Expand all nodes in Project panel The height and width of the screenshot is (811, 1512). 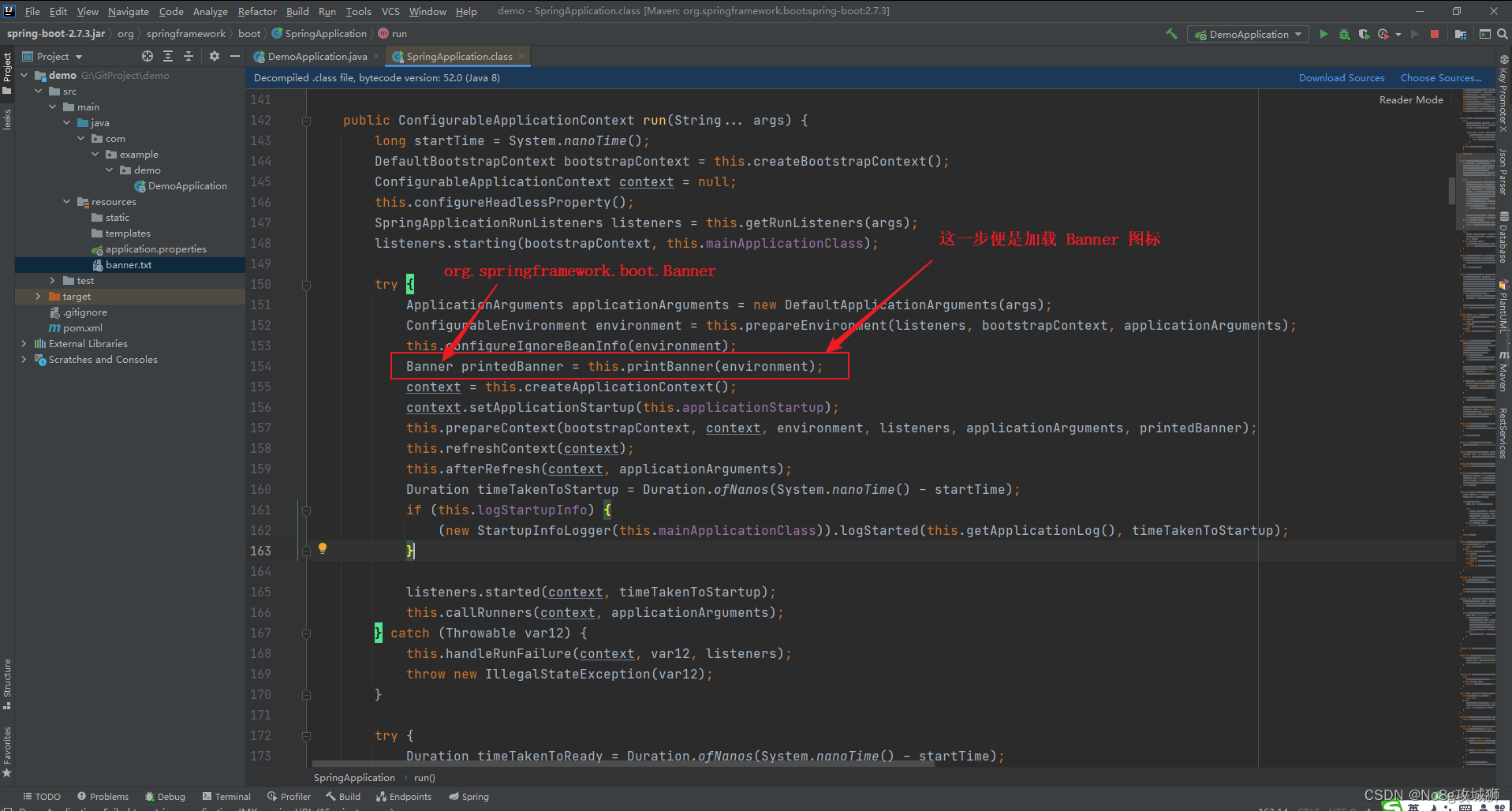[168, 56]
